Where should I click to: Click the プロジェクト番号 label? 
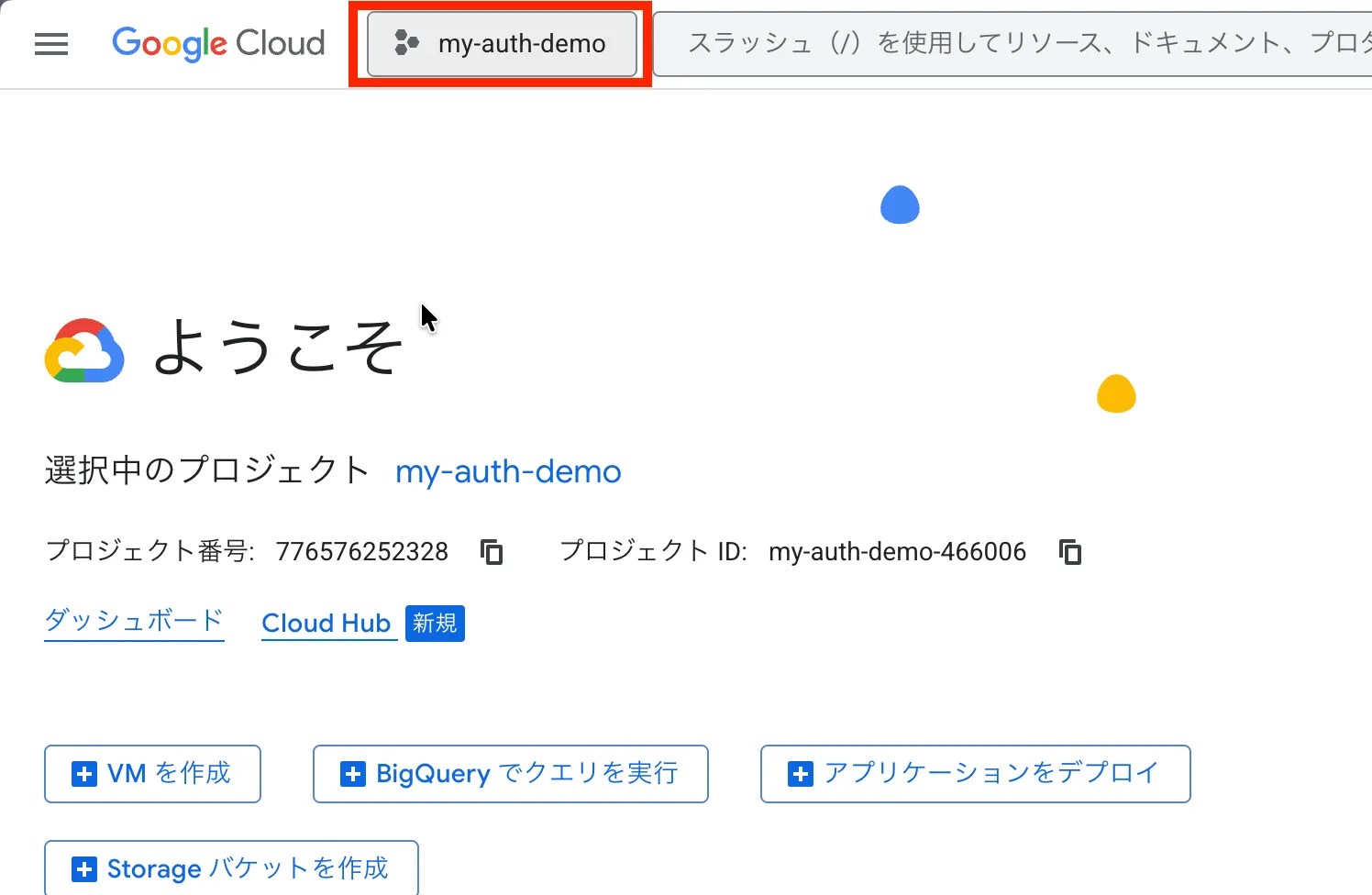point(149,551)
